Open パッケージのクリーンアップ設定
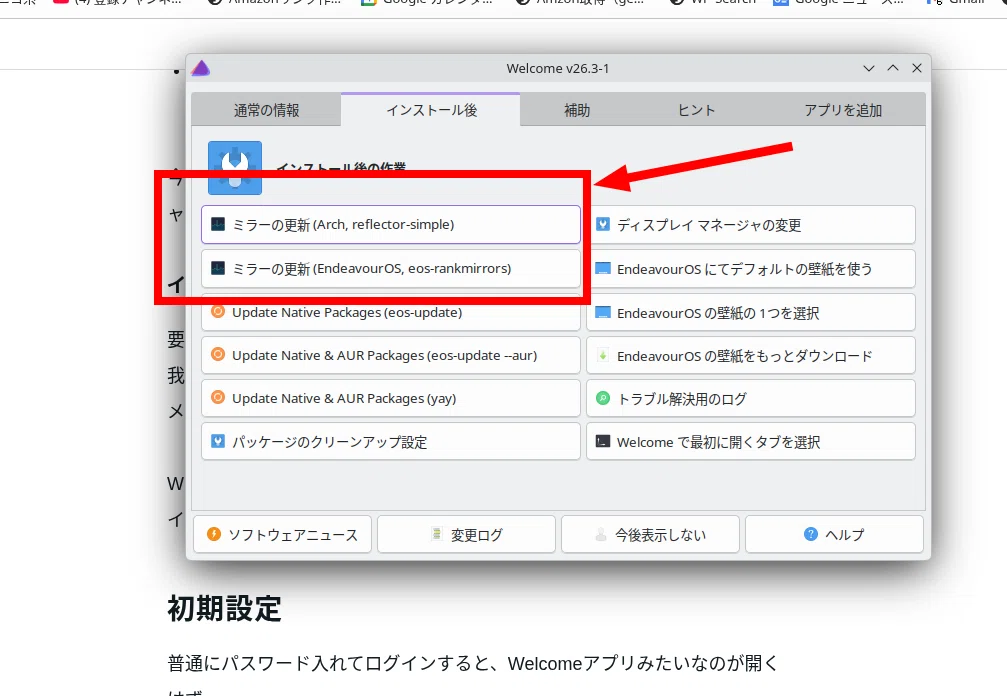The height and width of the screenshot is (696, 1007). (390, 442)
